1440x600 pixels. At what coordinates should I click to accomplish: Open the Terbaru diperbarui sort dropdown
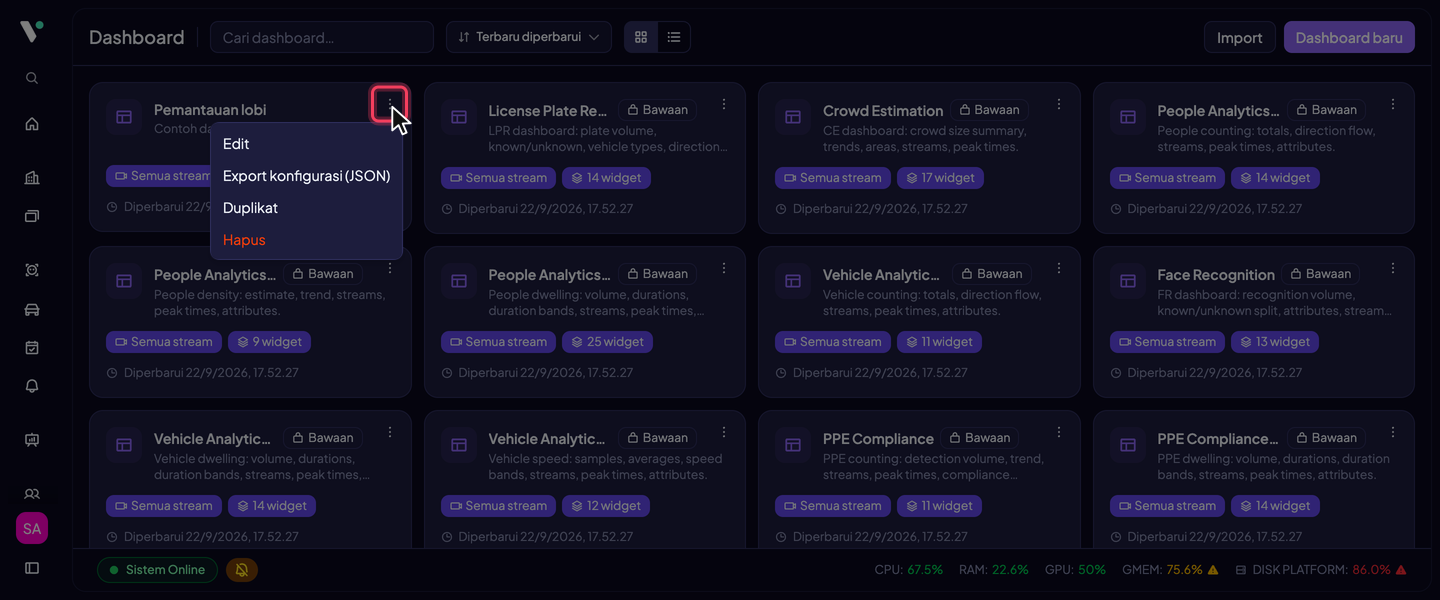point(529,37)
